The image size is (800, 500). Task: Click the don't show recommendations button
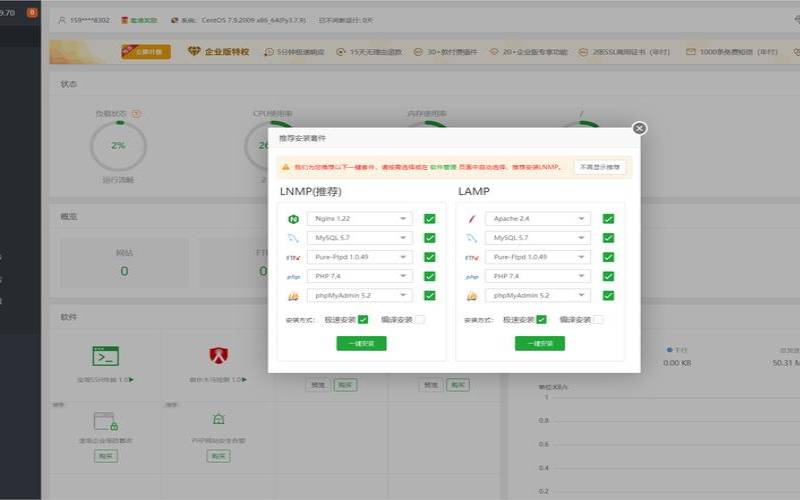coord(599,167)
